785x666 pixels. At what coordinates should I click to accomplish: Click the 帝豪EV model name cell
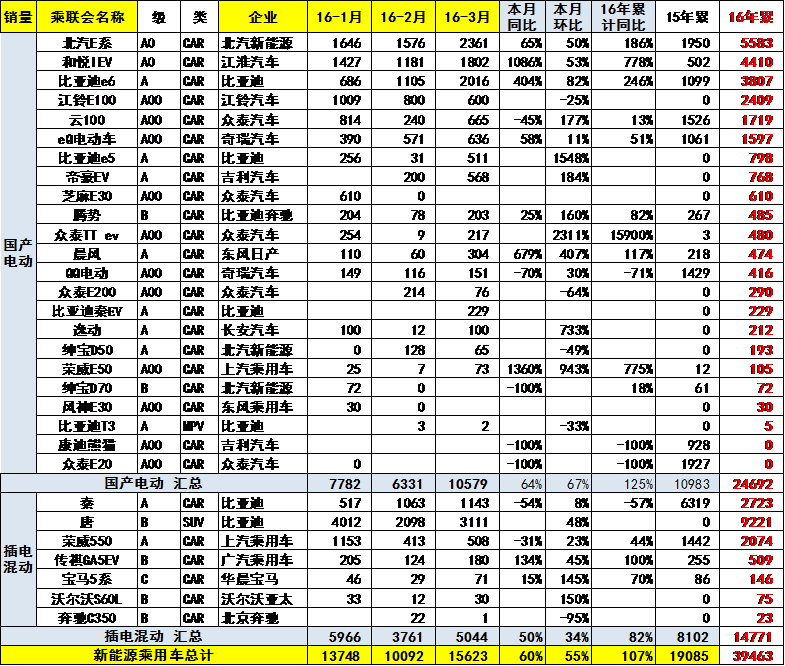click(x=87, y=177)
